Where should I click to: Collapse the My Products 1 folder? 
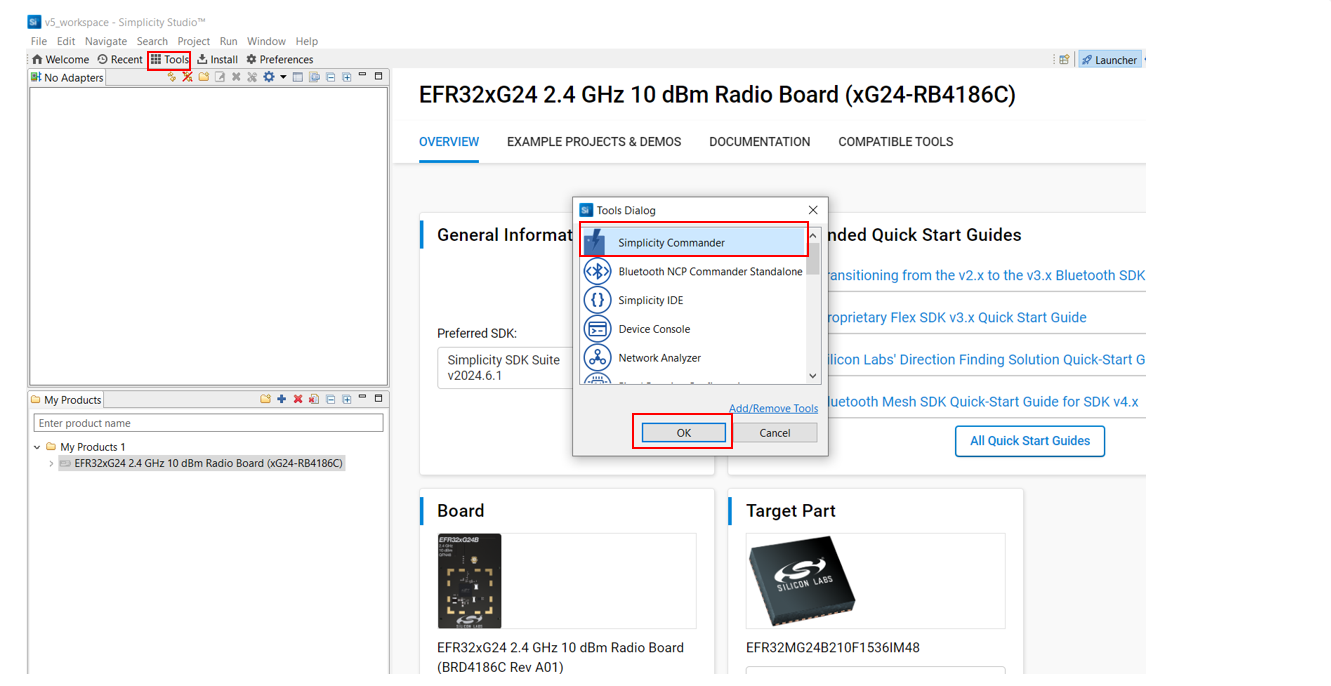coord(35,446)
